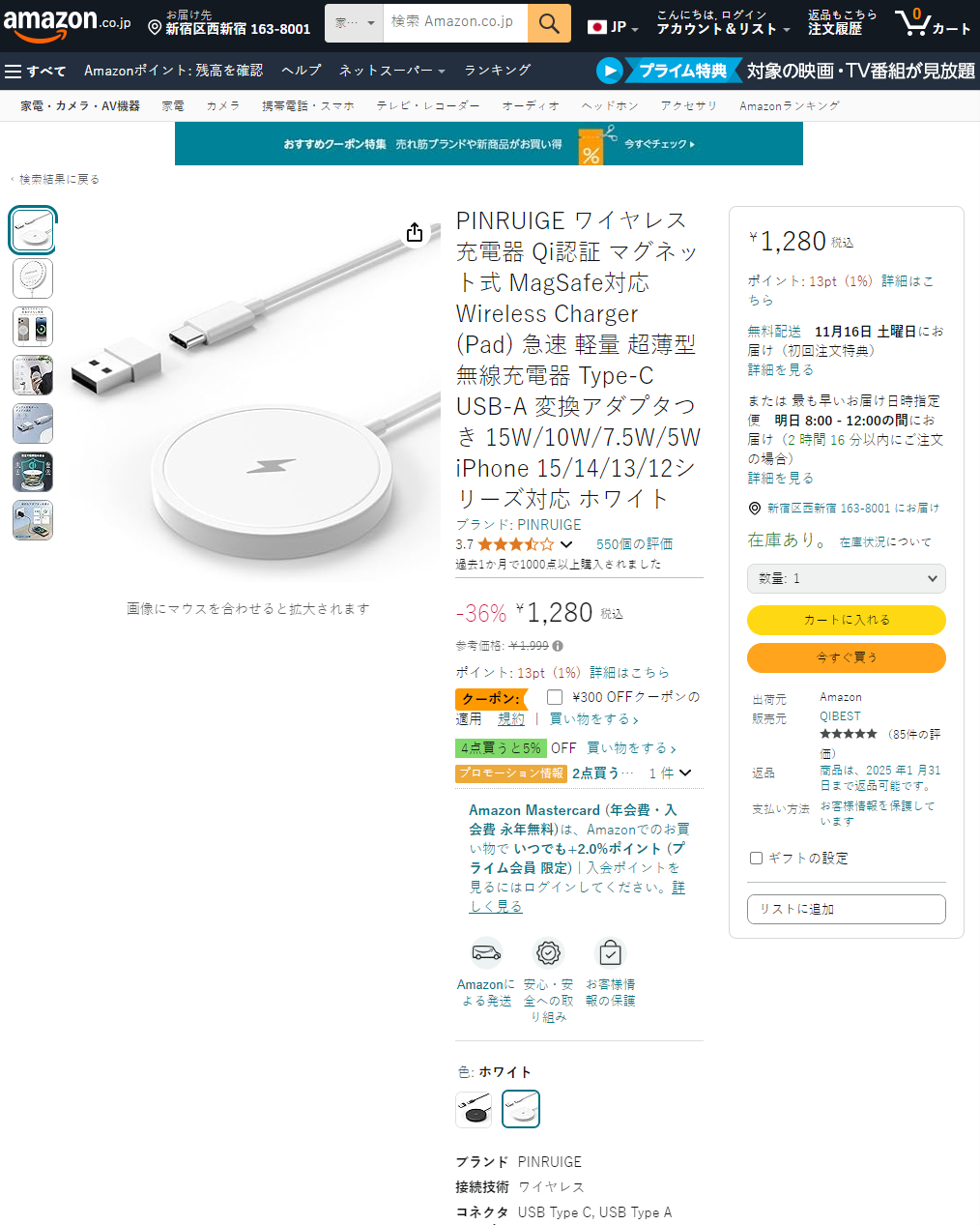Click the info icon beside reference price
The height and width of the screenshot is (1225, 980).
point(558,646)
